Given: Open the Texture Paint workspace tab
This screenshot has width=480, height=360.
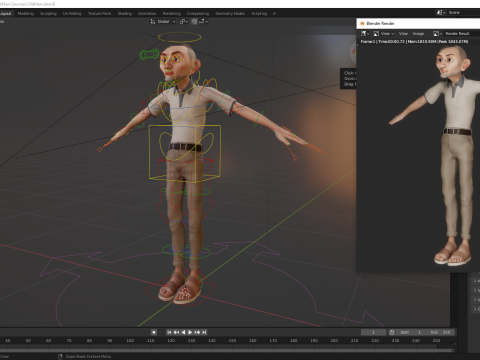Looking at the screenshot, I should pyautogui.click(x=99, y=13).
